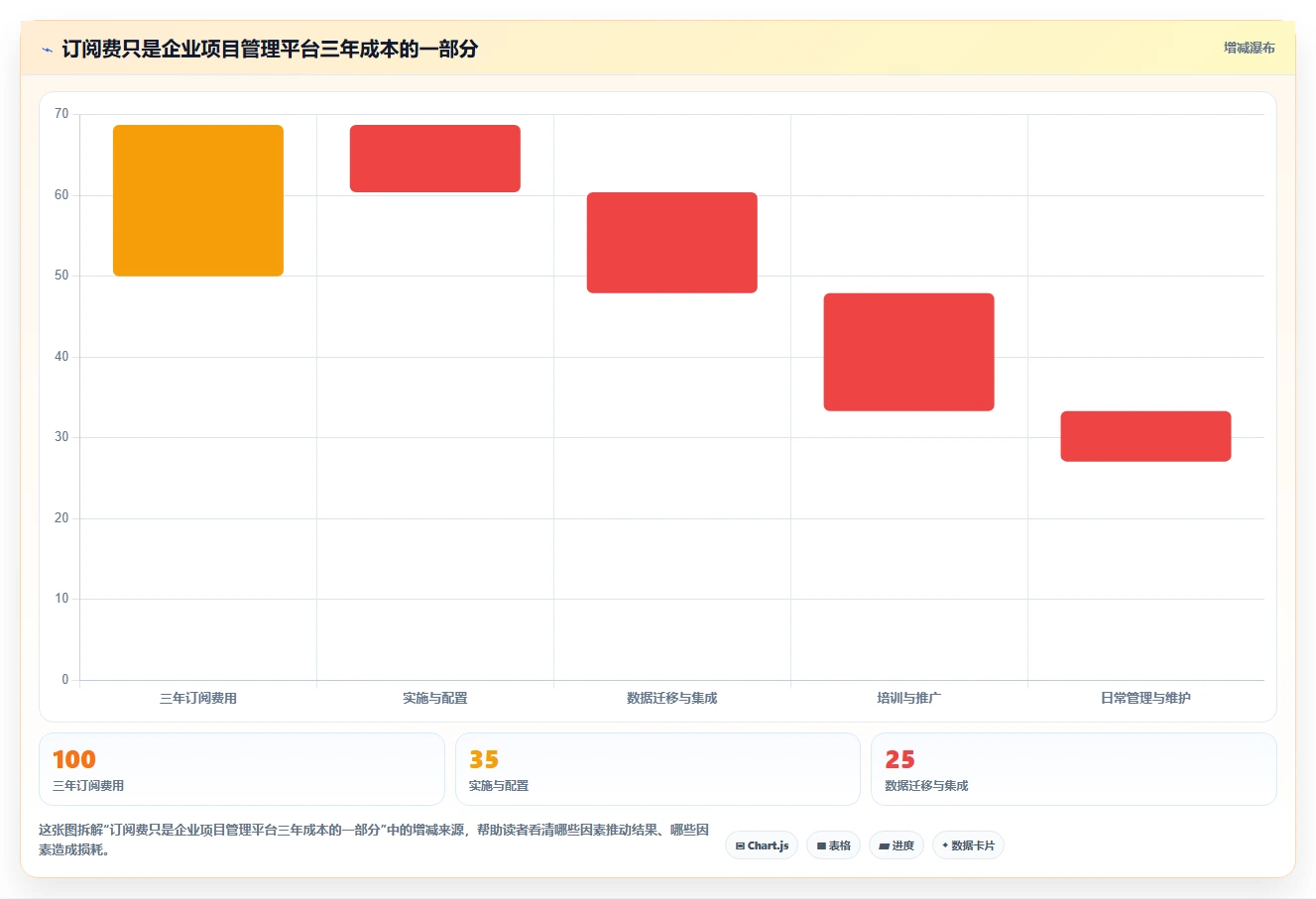This screenshot has width=1316, height=899.
Task: Click the 表格 chip
Action: 833,845
